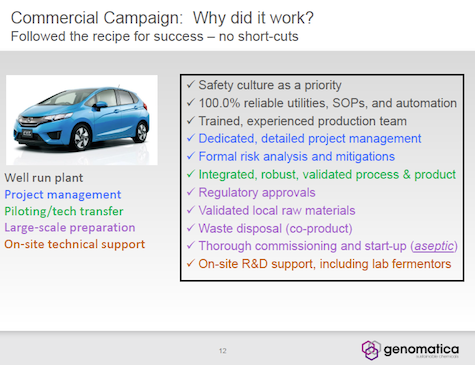Click the underlined word "aseptic"
Image resolution: width=475 pixels, height=365 pixels.
click(434, 246)
